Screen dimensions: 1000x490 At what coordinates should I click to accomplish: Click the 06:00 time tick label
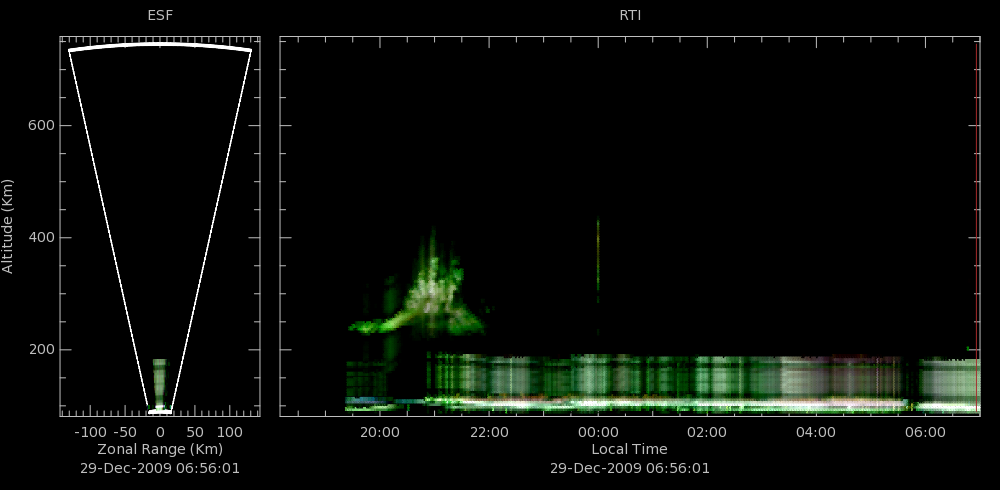(925, 432)
